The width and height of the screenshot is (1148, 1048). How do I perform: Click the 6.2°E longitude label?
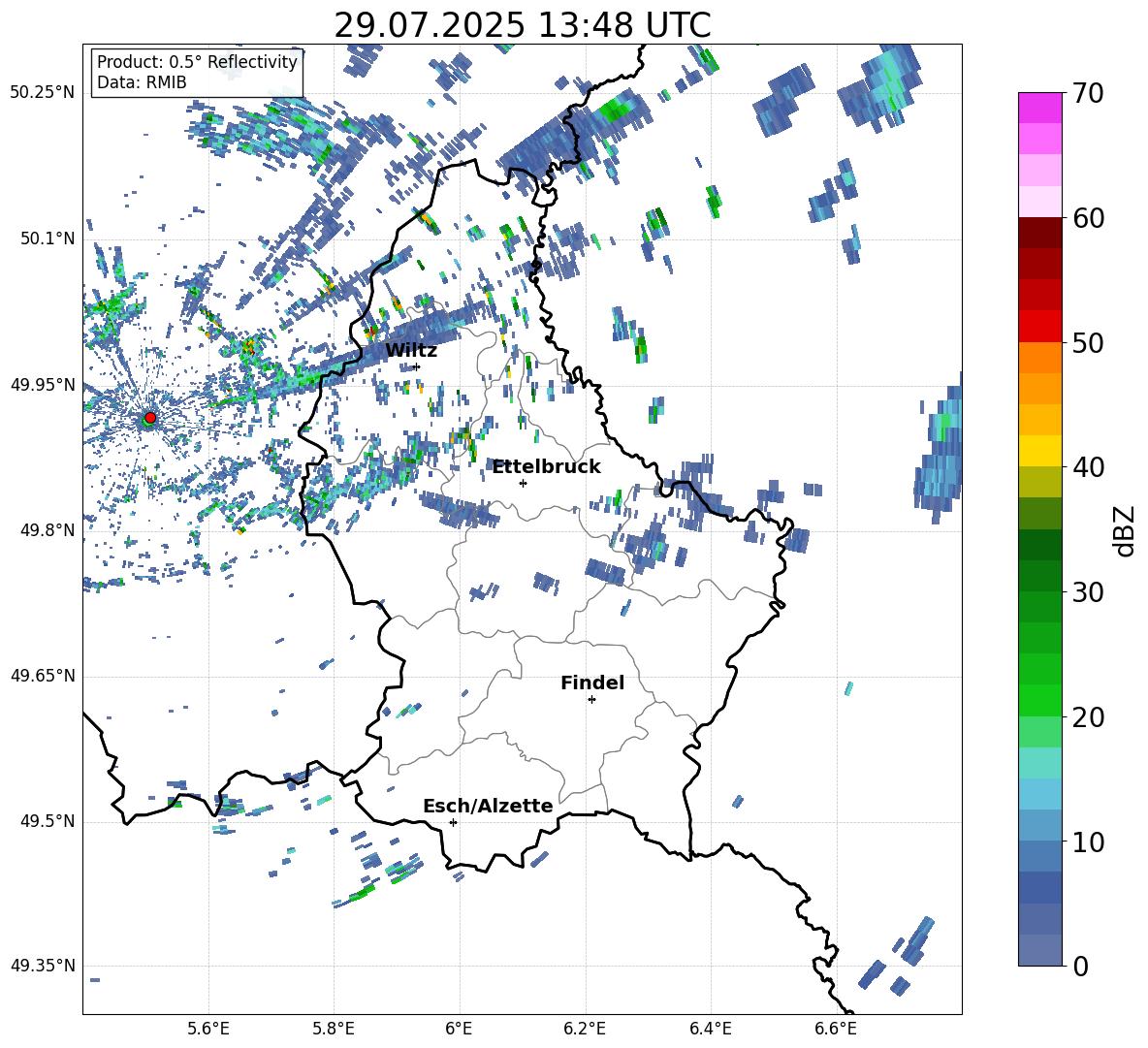click(585, 1029)
